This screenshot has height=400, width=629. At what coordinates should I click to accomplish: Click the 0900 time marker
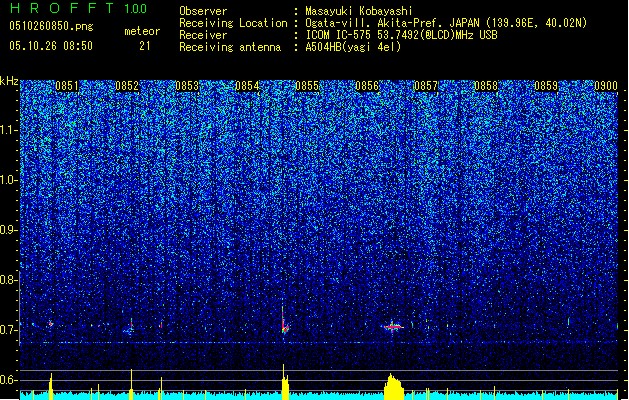(x=606, y=86)
